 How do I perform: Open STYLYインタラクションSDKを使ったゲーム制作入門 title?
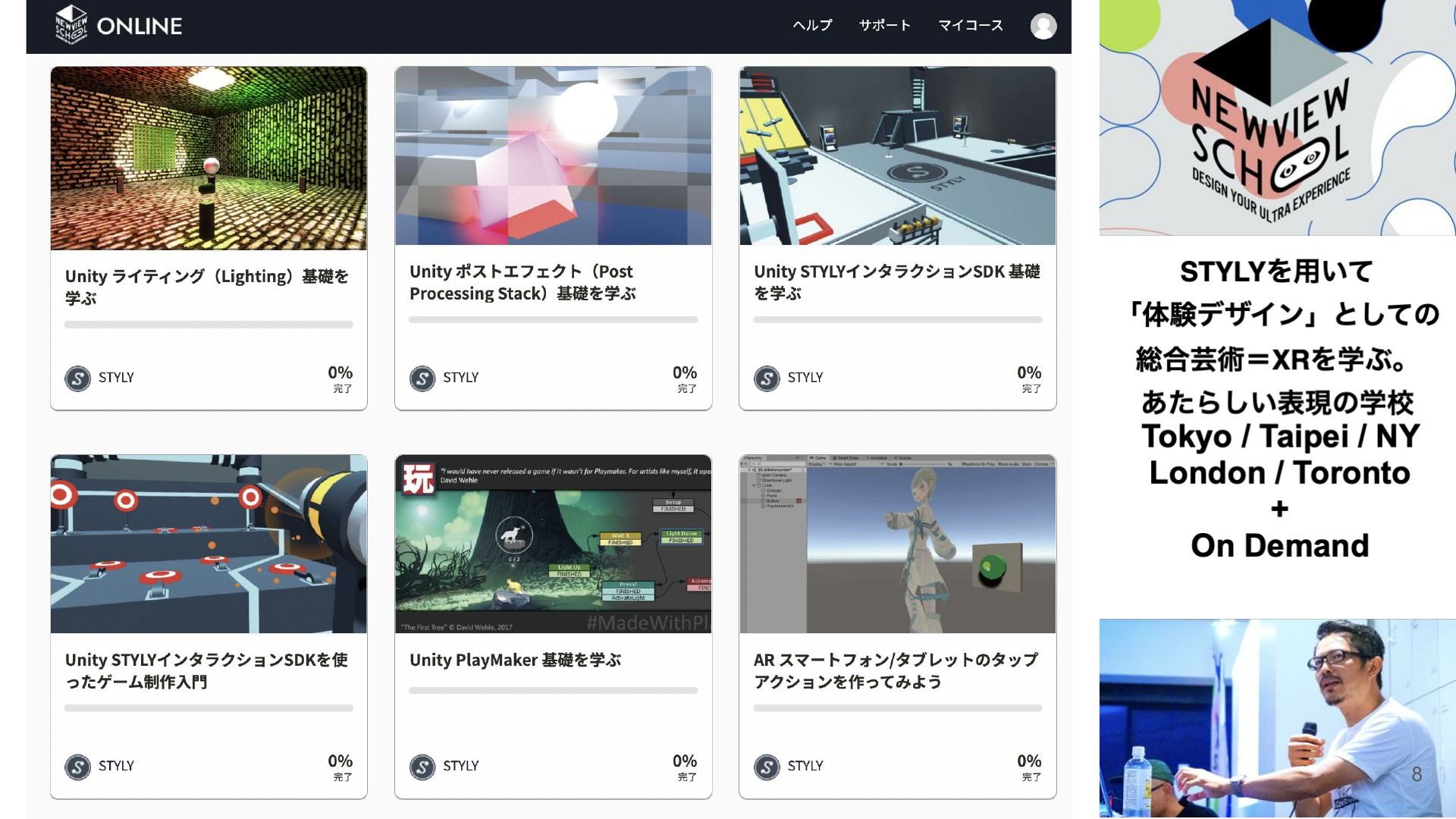(x=206, y=670)
